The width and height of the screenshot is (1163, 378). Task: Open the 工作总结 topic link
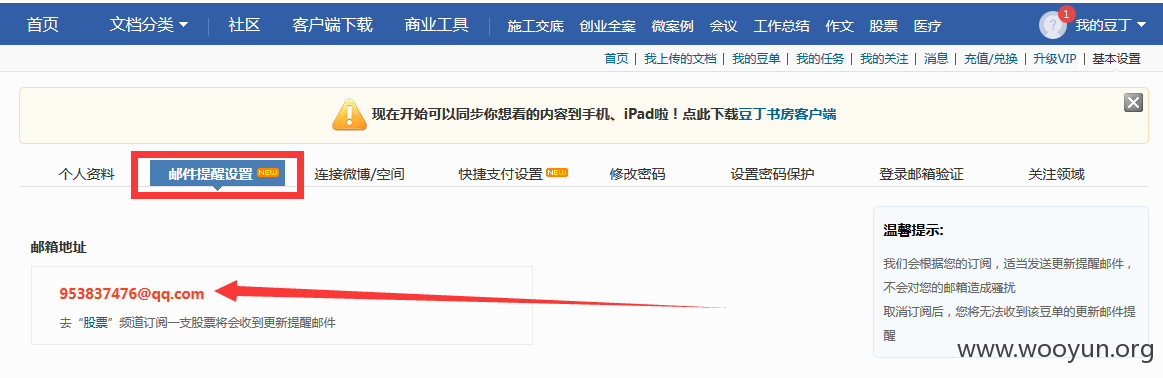[781, 26]
